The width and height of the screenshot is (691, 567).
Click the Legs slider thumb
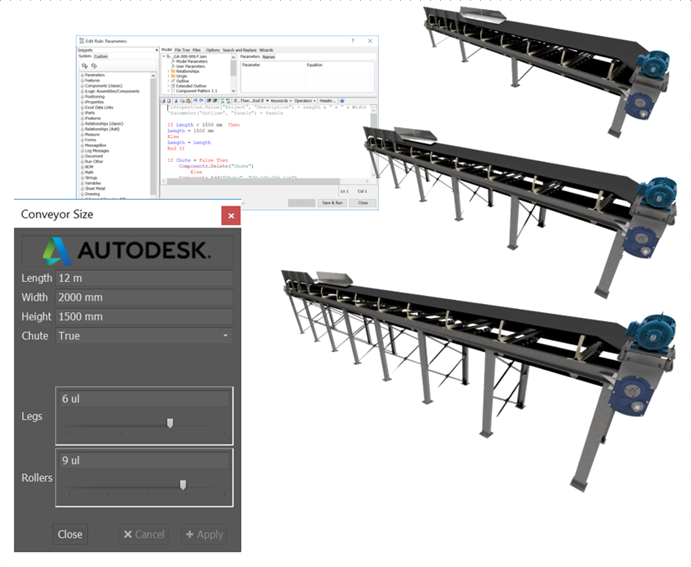tap(170, 423)
